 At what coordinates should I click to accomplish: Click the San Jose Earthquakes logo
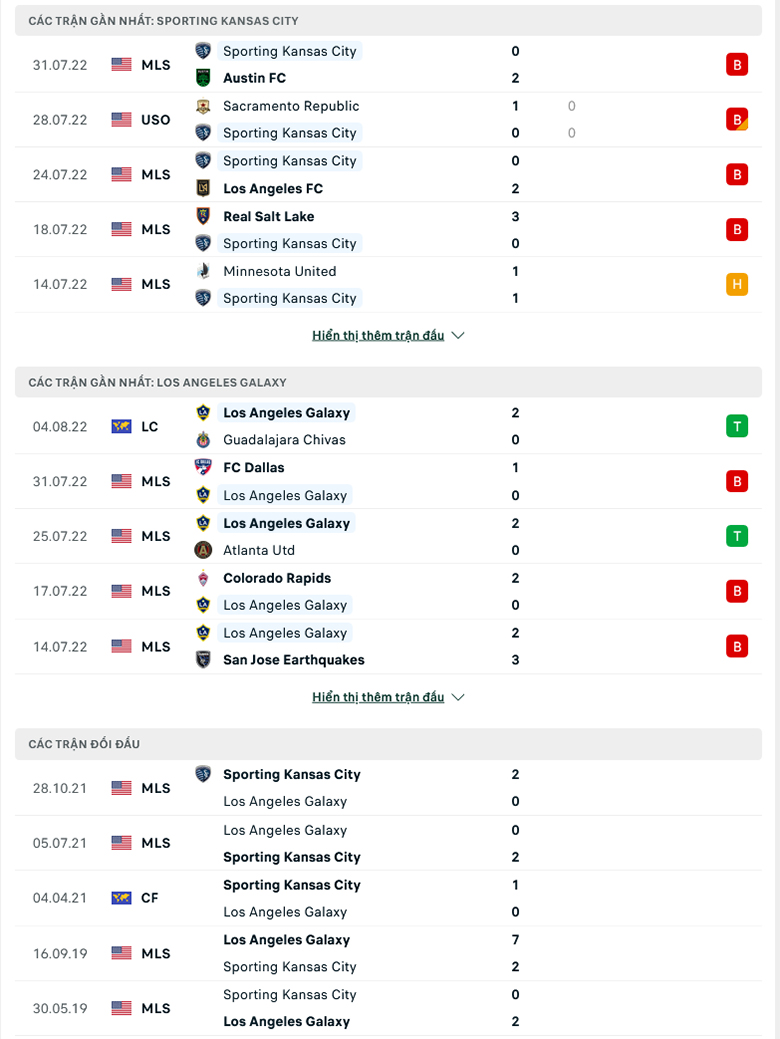(x=203, y=659)
